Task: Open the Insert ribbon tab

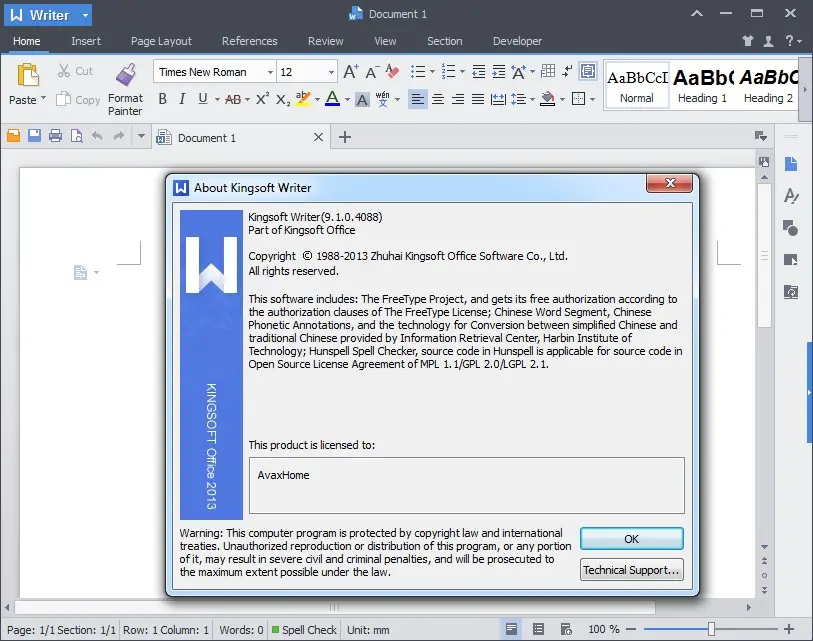Action: pyautogui.click(x=86, y=41)
